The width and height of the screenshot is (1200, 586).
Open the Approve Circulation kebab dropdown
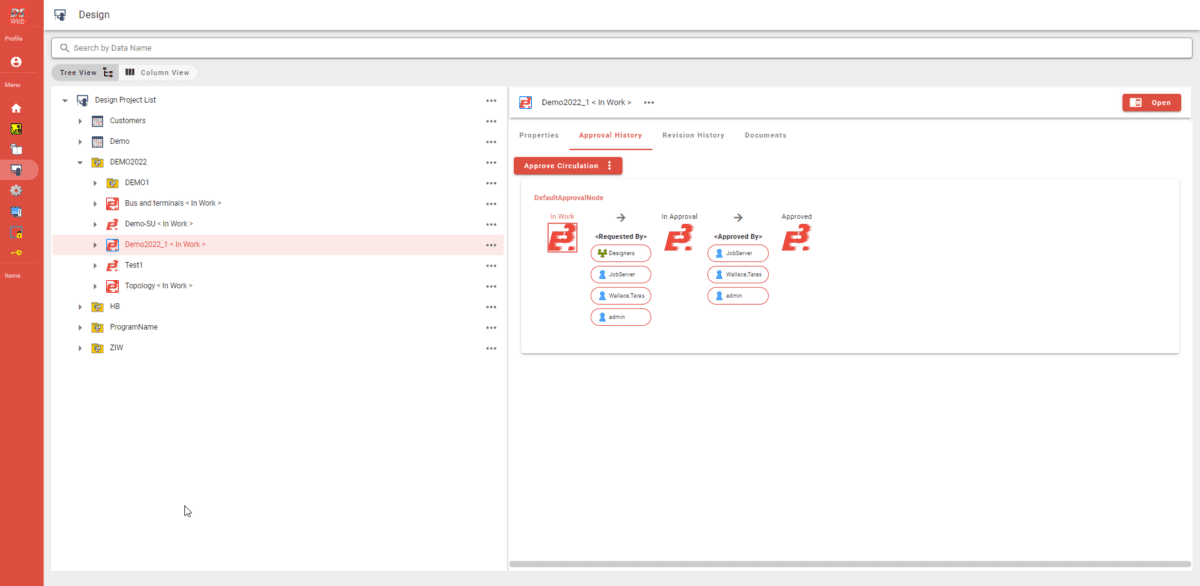pyautogui.click(x=611, y=165)
